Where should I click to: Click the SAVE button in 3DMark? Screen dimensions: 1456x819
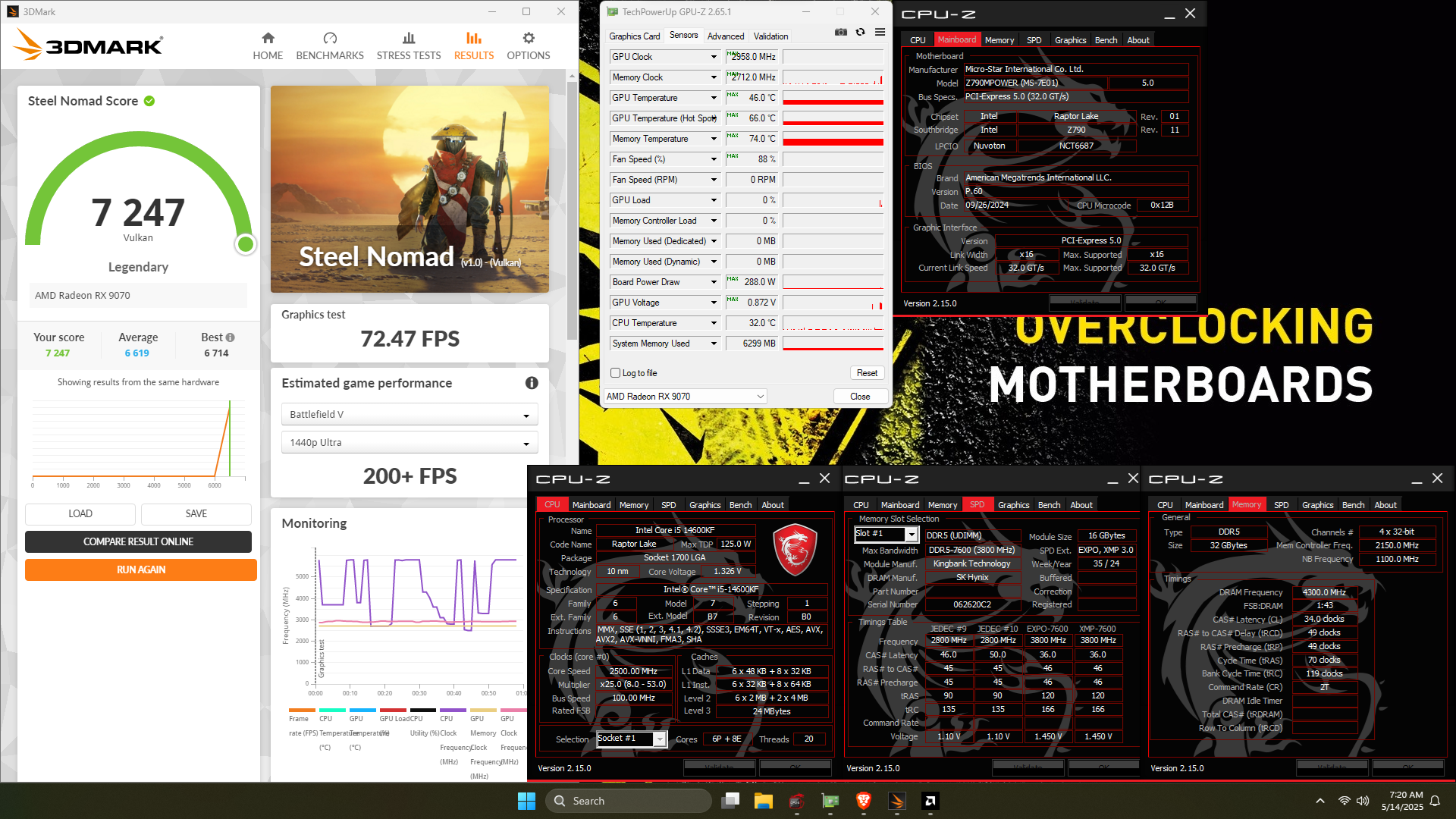(196, 514)
